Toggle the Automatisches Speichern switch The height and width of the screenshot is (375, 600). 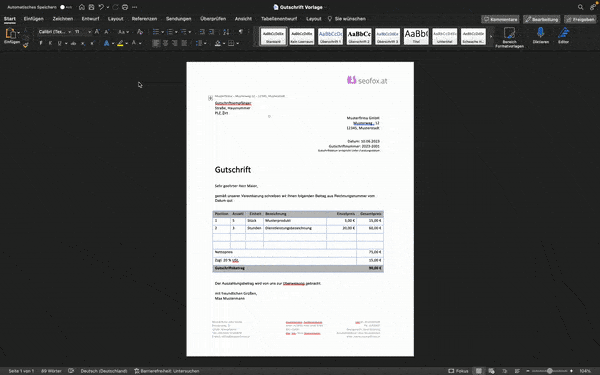coord(66,7)
